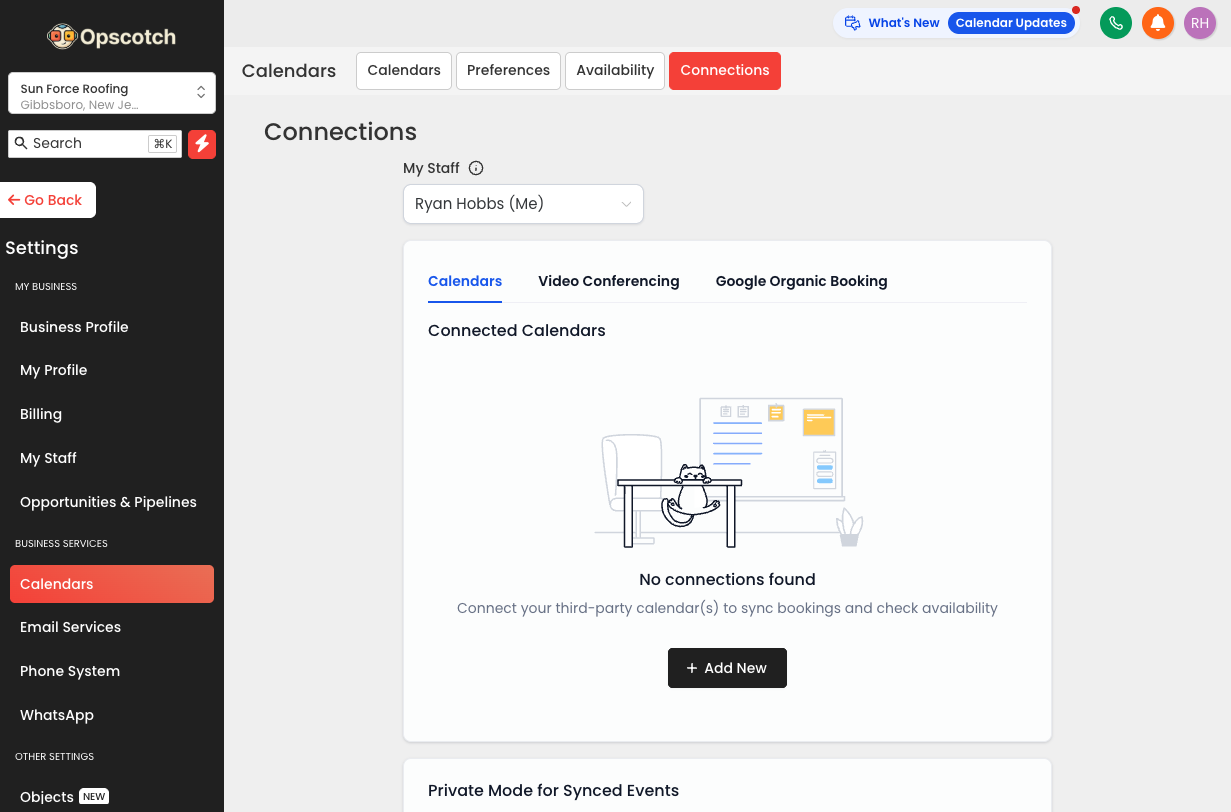This screenshot has height=812, width=1231.
Task: Click the green phone dialer icon
Action: click(1115, 23)
